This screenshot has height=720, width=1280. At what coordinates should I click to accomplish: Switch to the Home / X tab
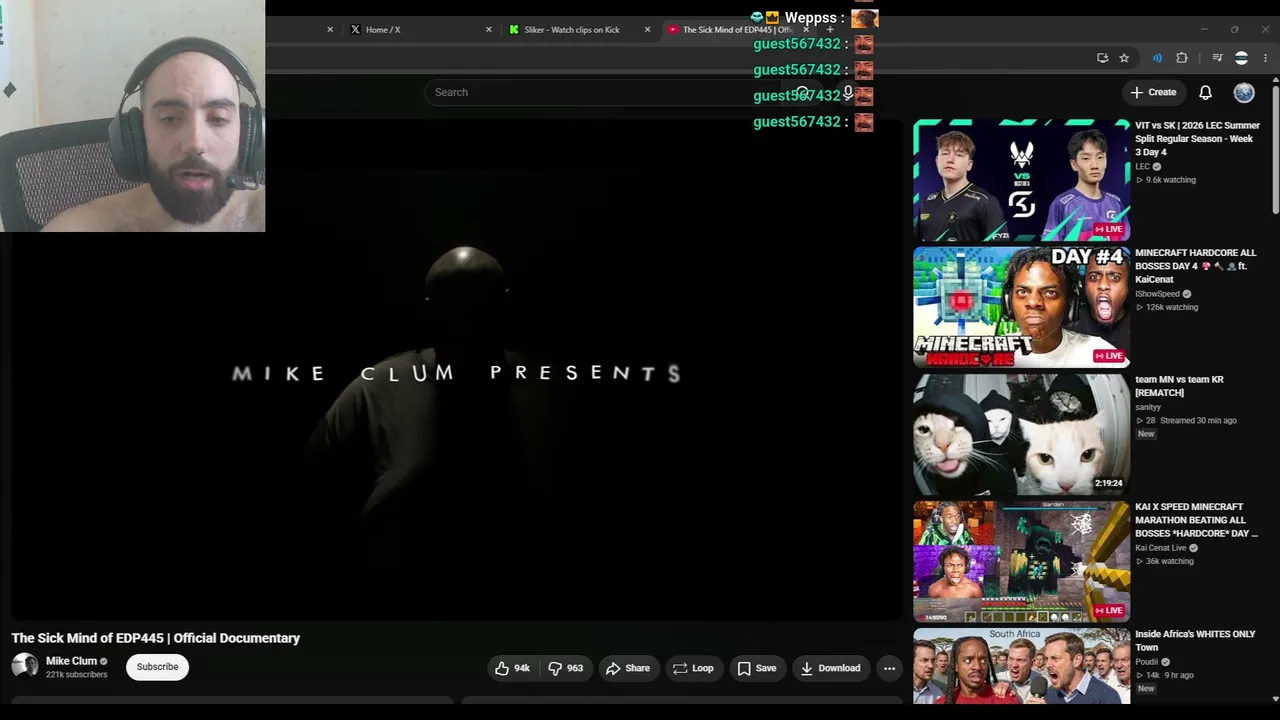point(418,30)
